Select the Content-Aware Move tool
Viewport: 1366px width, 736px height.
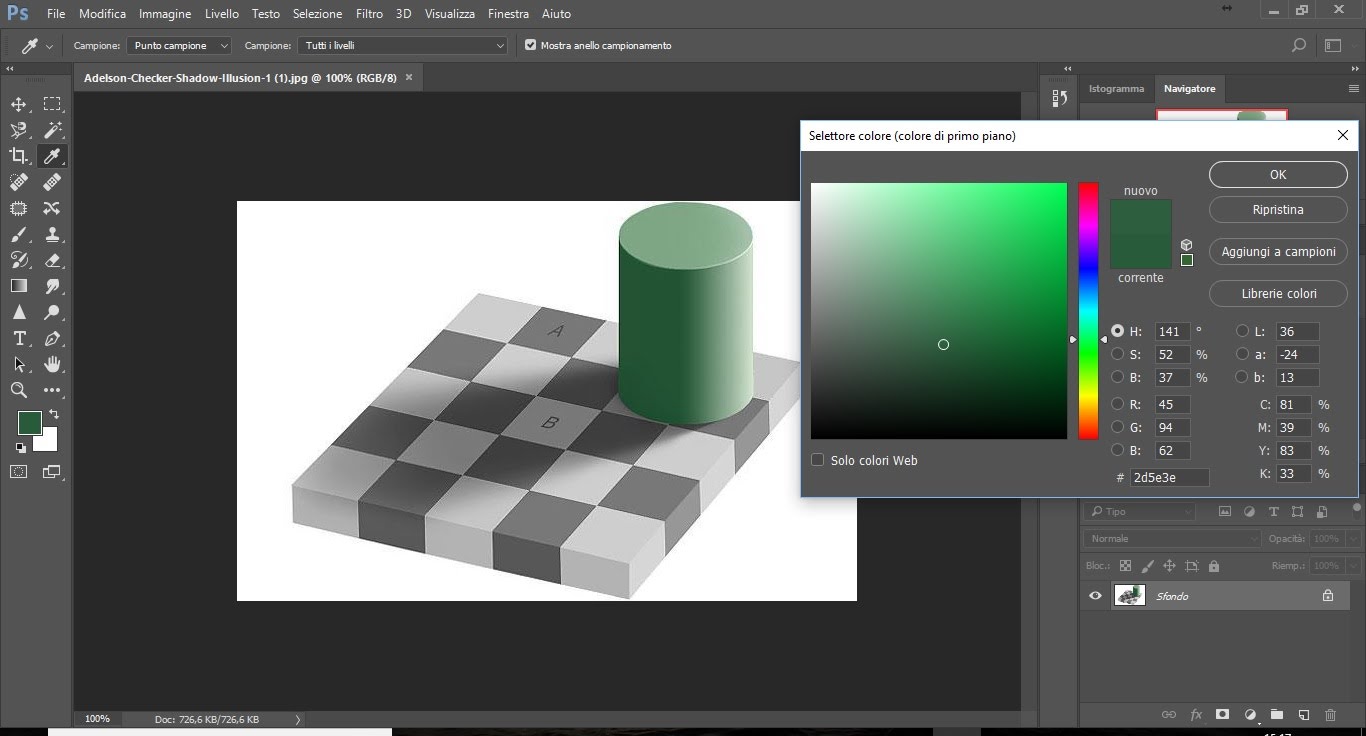coord(52,208)
